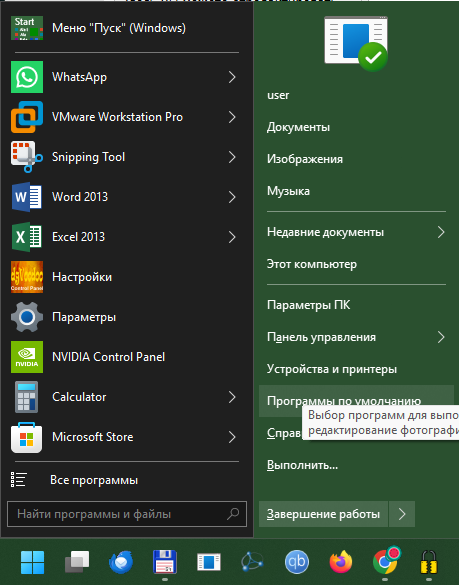Screen dimensions: 459x585
Task: Open Музыка folder
Action: (288, 191)
